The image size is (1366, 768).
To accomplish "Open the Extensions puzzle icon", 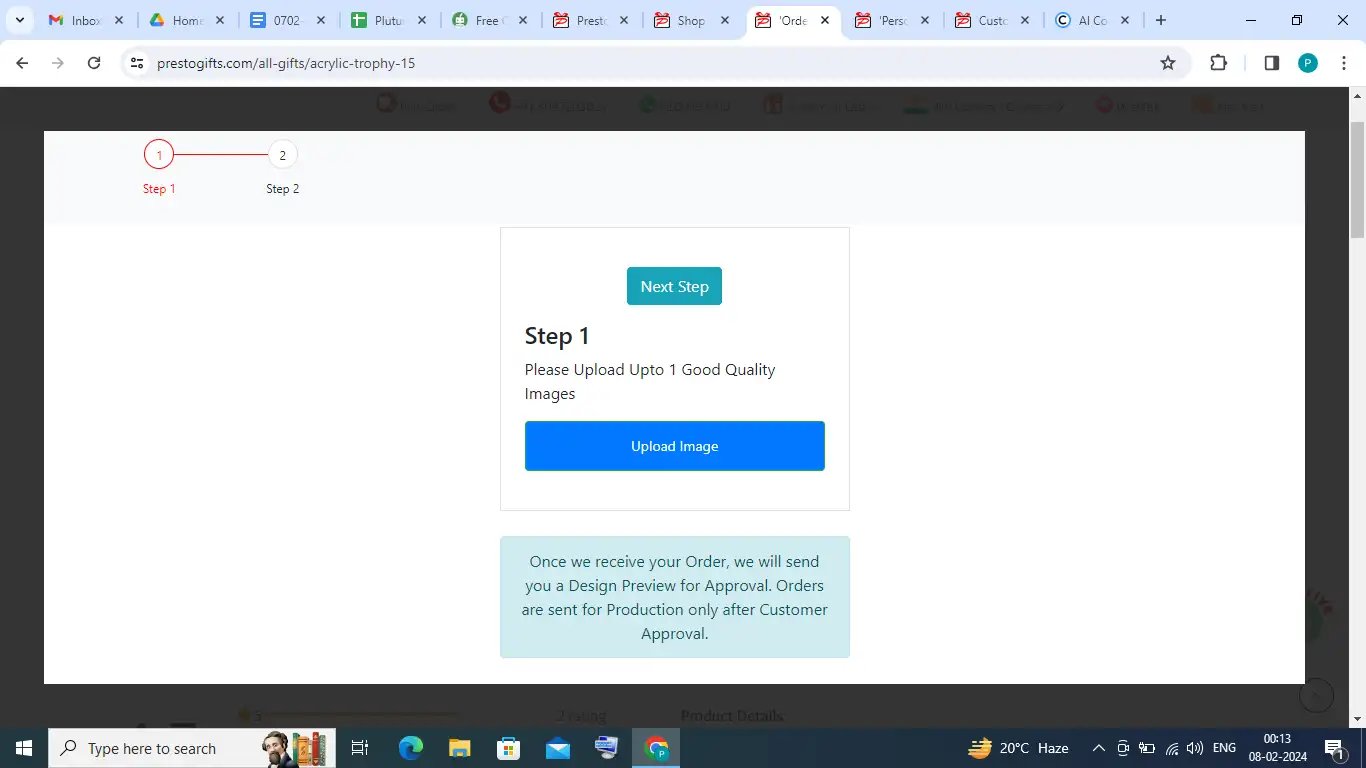I will click(x=1218, y=63).
